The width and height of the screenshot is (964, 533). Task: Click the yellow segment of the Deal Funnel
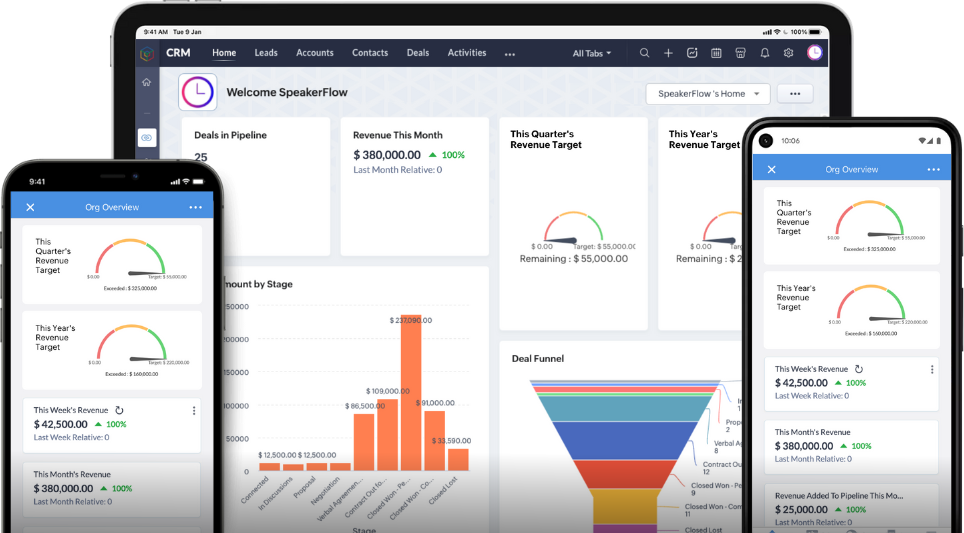pyautogui.click(x=625, y=507)
